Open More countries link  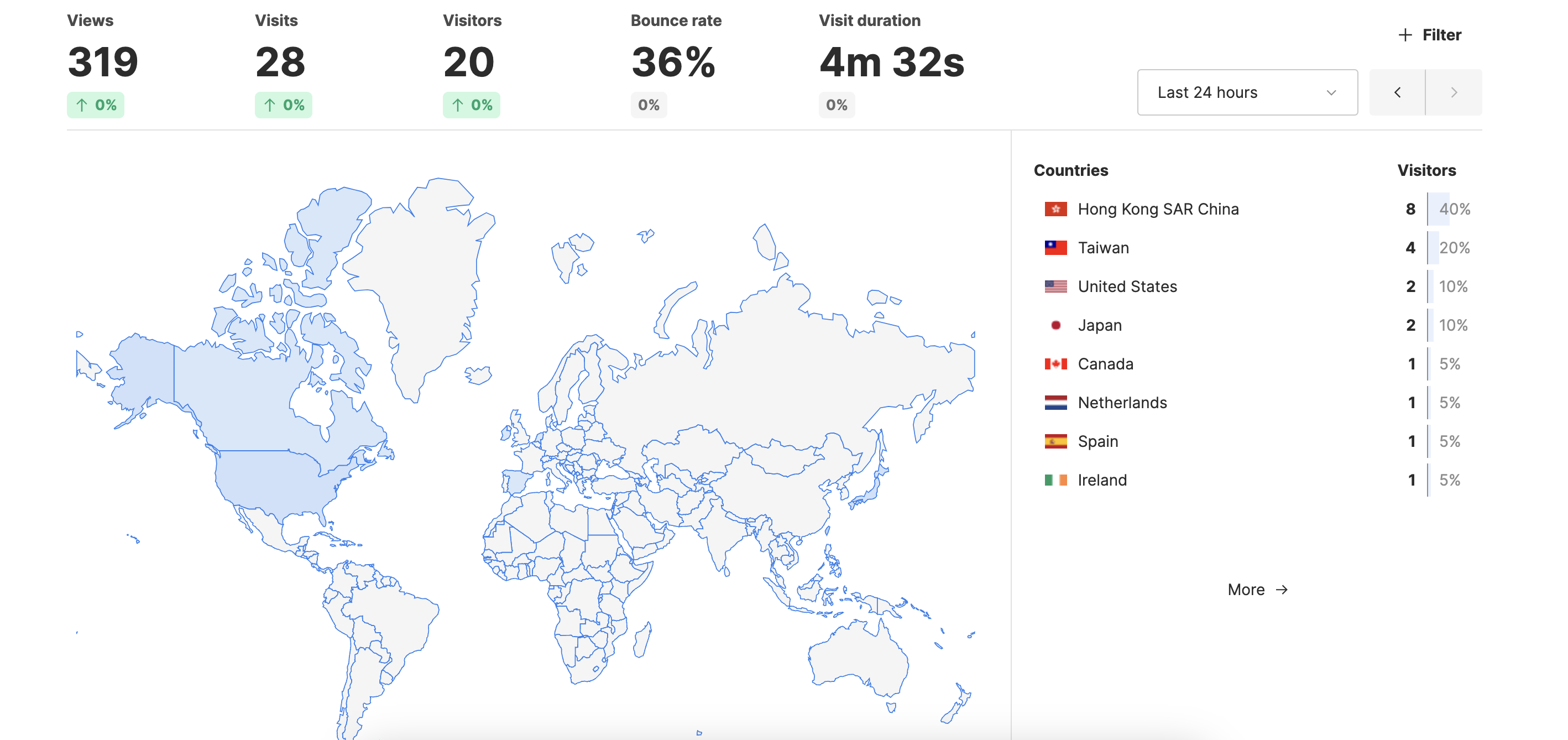(1257, 590)
